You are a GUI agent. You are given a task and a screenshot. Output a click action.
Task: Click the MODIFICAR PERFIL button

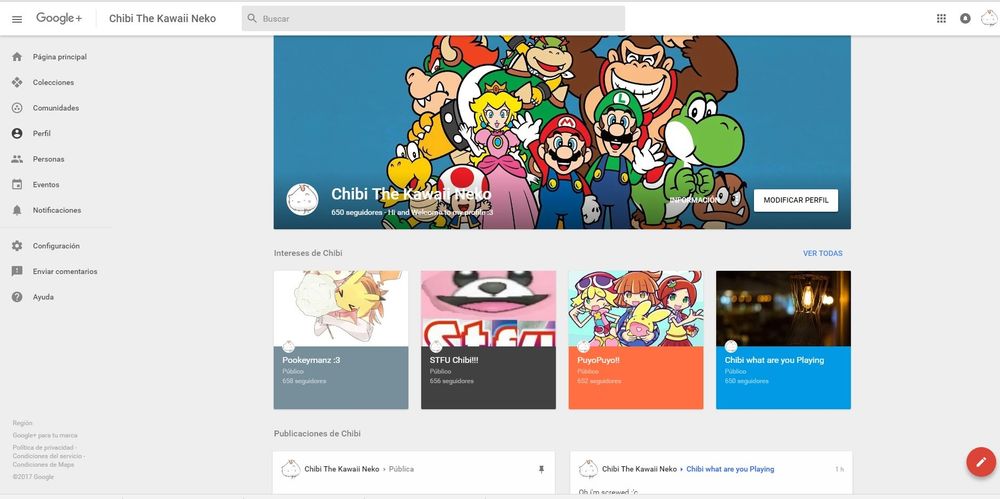pyautogui.click(x=796, y=200)
